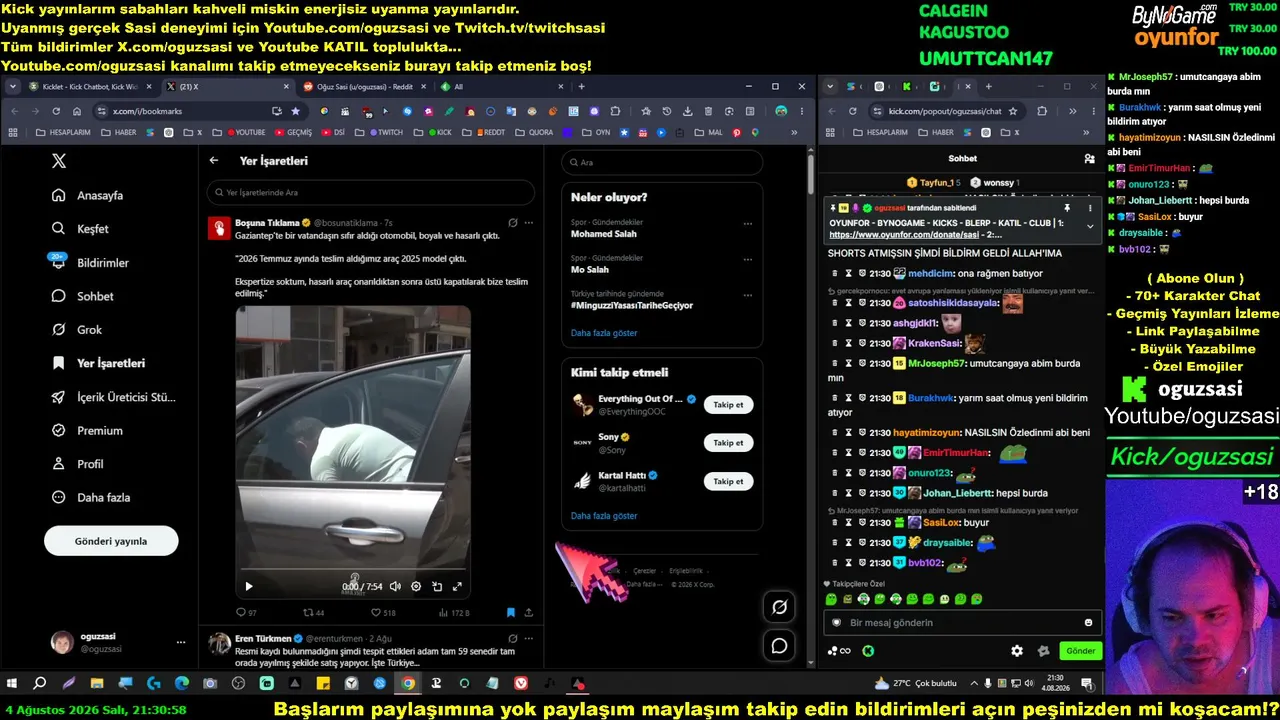Viewport: 1280px width, 720px height.
Task: Open the floating Grok button
Action: pyautogui.click(x=779, y=606)
